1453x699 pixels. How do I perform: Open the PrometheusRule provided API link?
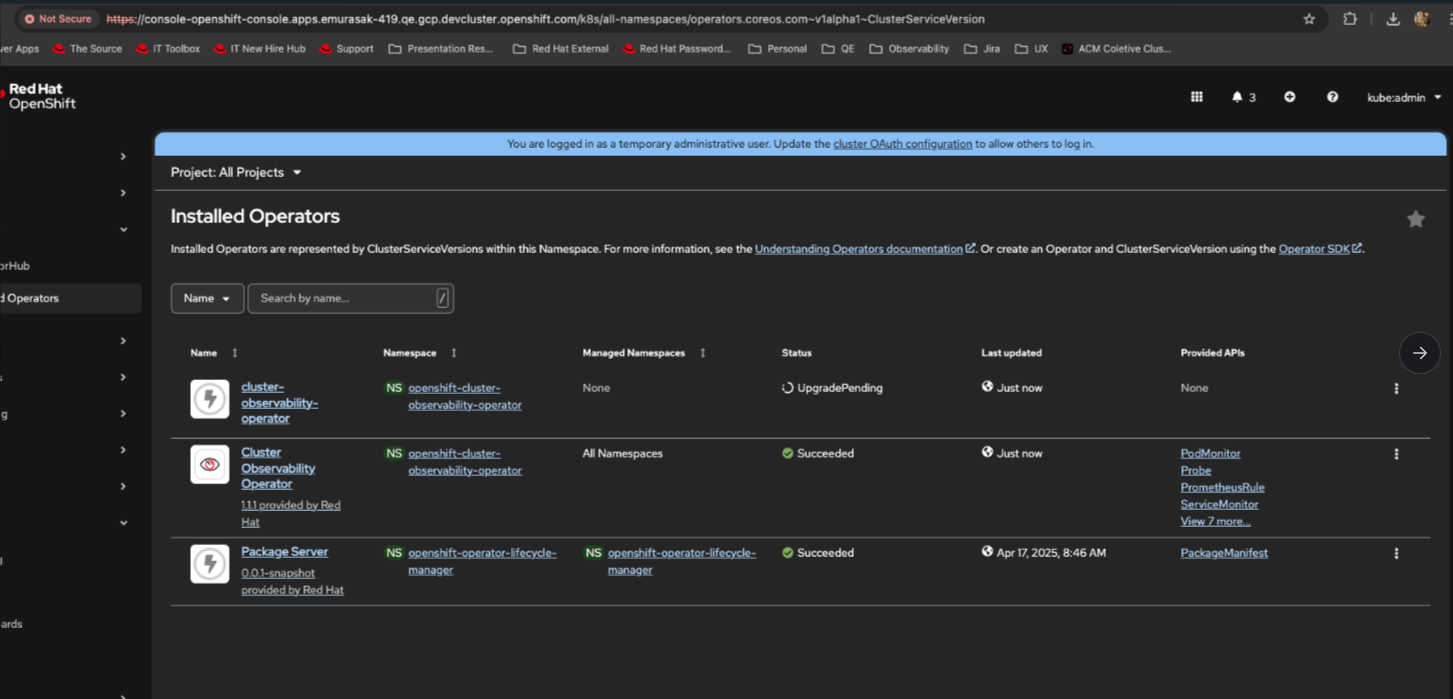click(1222, 488)
